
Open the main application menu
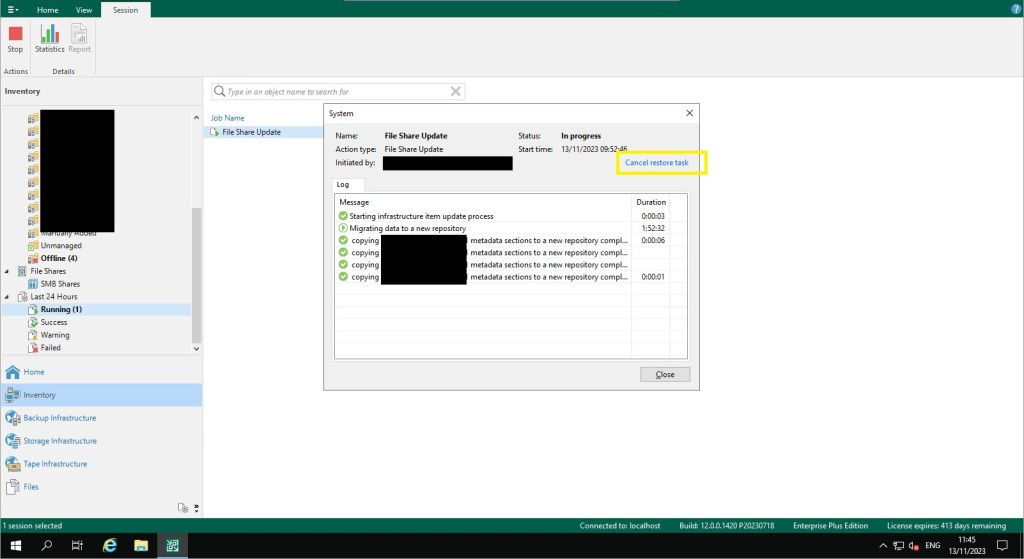[x=12, y=10]
